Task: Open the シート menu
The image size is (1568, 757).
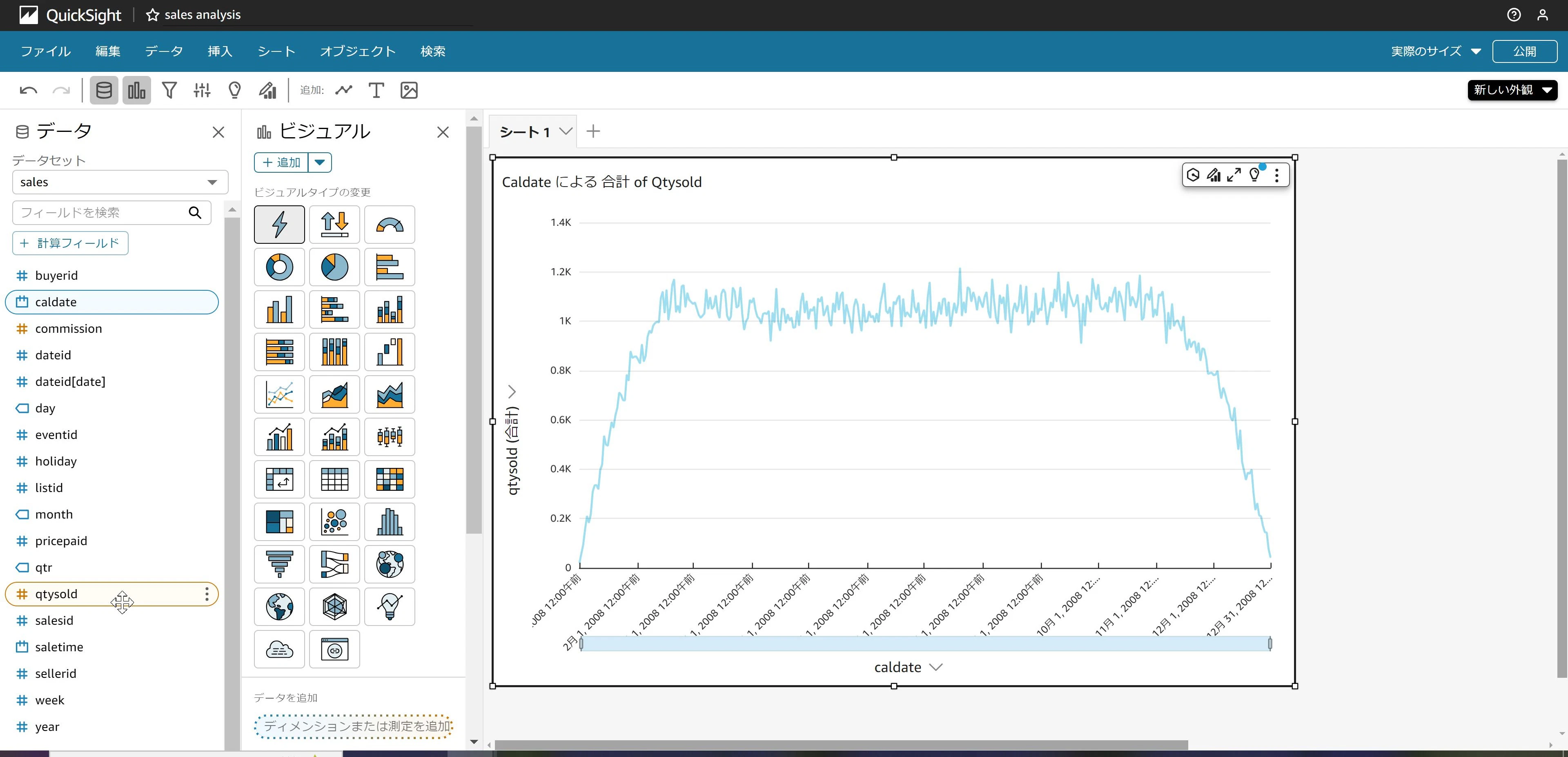Action: pos(276,51)
